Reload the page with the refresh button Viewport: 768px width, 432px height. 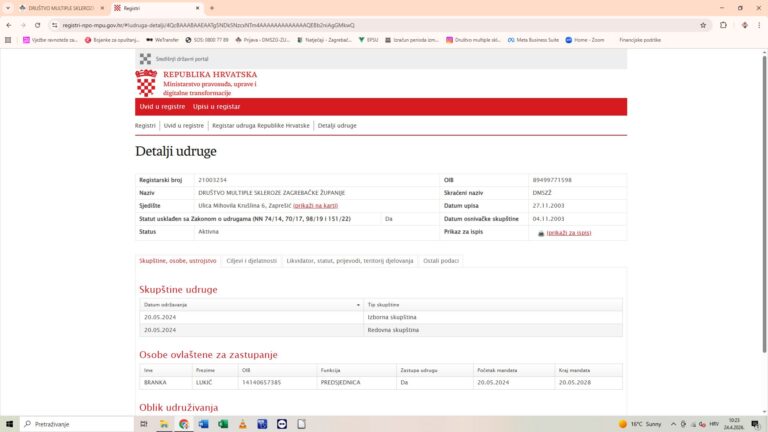38,24
